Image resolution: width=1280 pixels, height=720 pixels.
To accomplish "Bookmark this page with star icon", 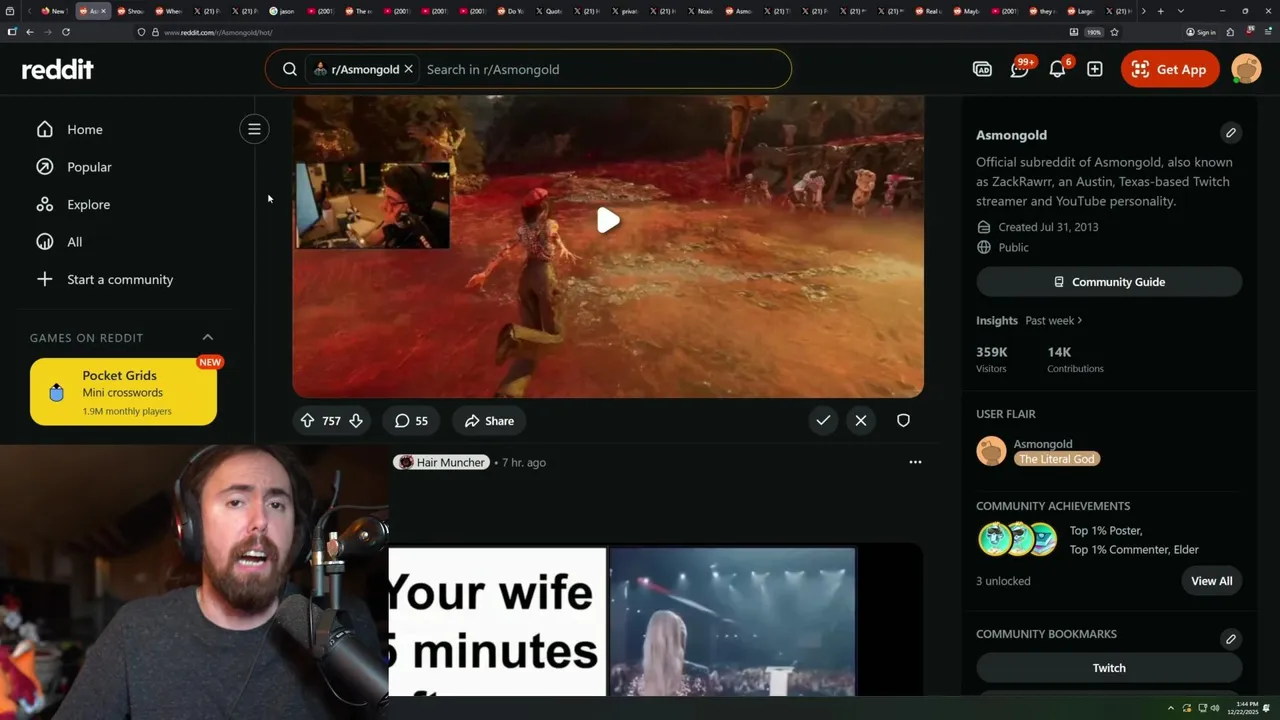I will [1114, 32].
